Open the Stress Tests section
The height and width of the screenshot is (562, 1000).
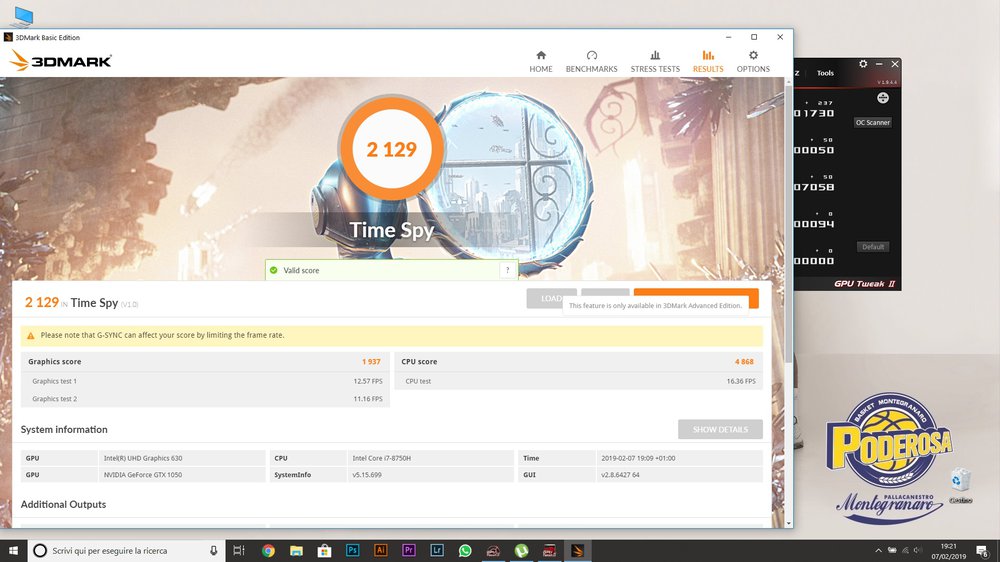click(655, 61)
